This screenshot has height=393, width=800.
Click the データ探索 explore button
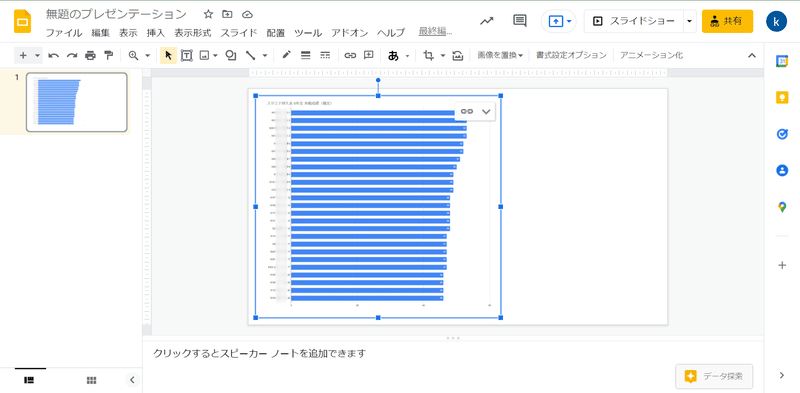pos(714,377)
